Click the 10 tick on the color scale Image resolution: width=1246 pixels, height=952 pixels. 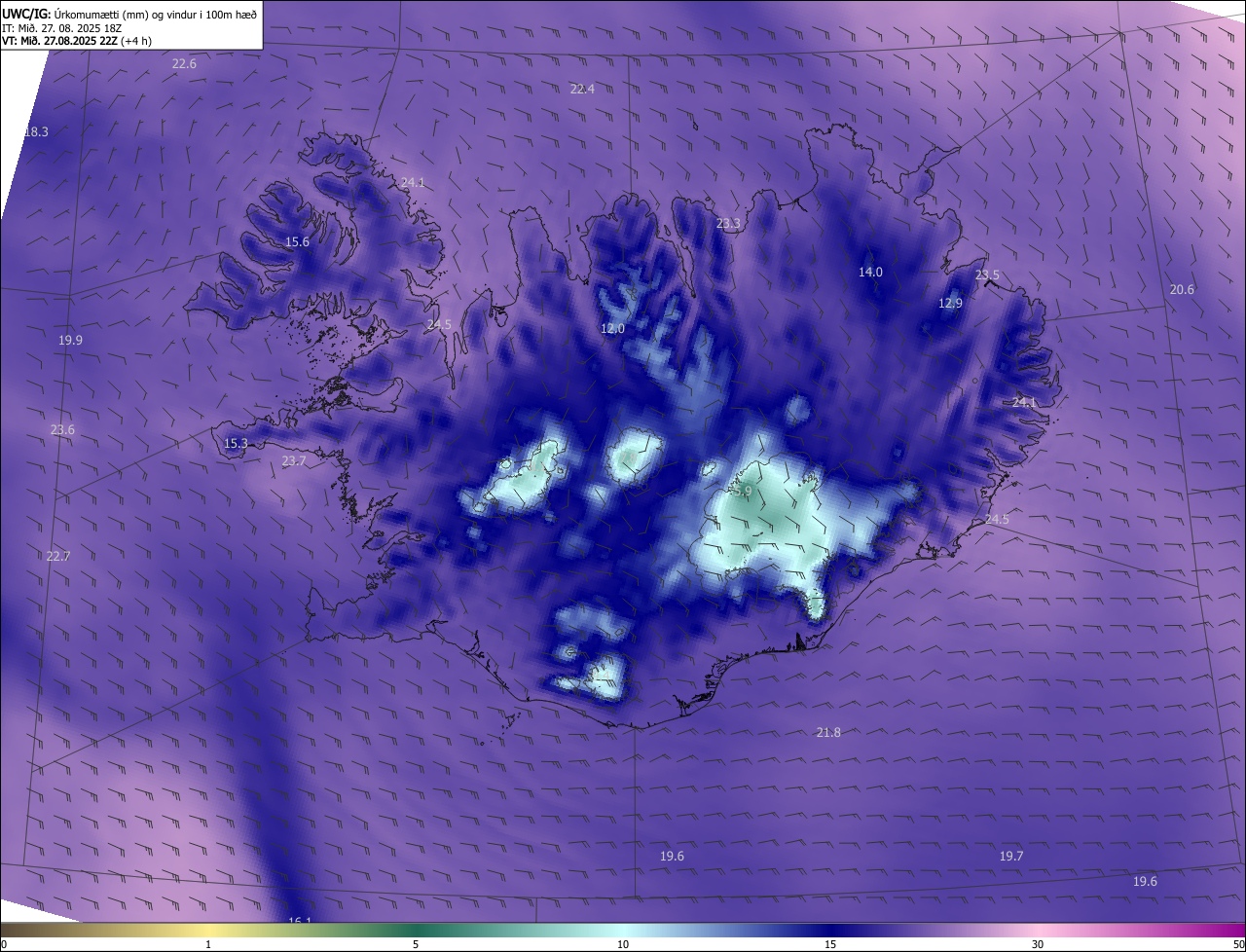623,944
